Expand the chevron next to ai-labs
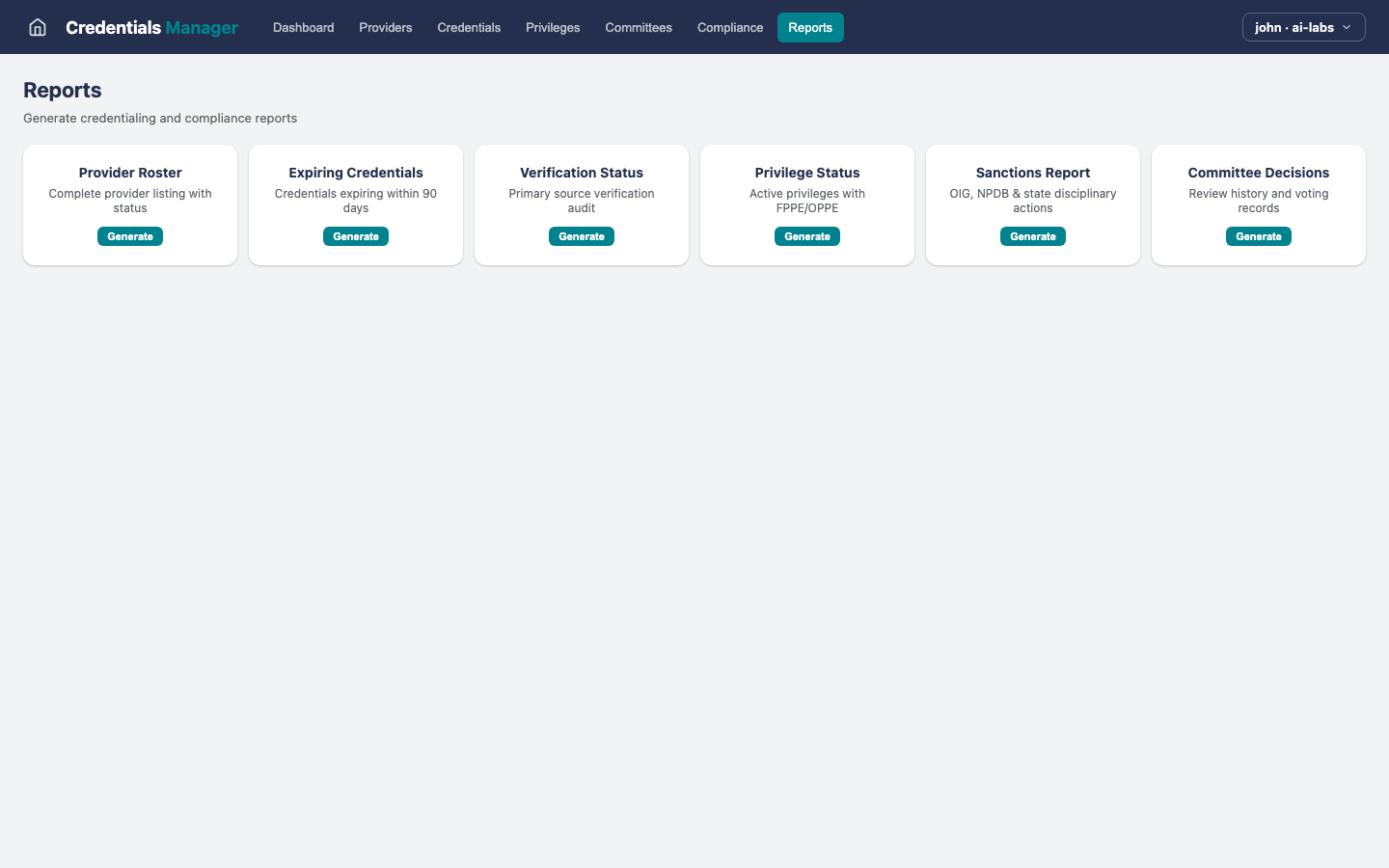This screenshot has width=1389, height=868. click(x=1347, y=27)
